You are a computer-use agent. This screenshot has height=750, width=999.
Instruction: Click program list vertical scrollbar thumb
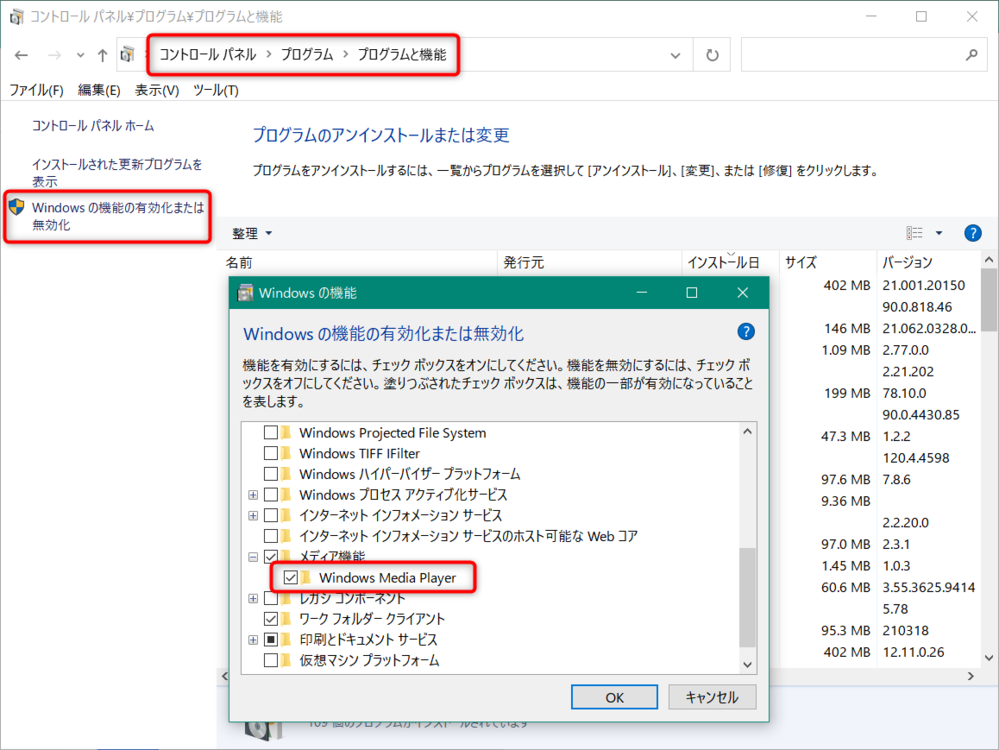(x=989, y=300)
